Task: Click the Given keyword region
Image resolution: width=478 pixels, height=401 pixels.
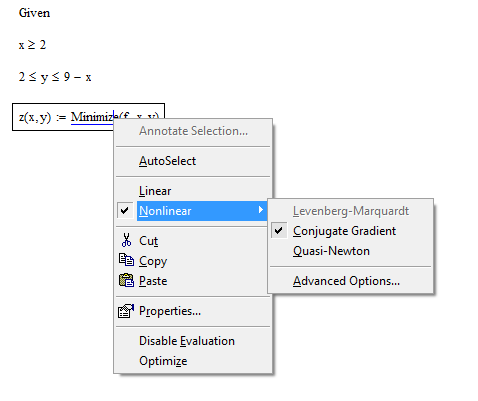Action: tap(34, 13)
